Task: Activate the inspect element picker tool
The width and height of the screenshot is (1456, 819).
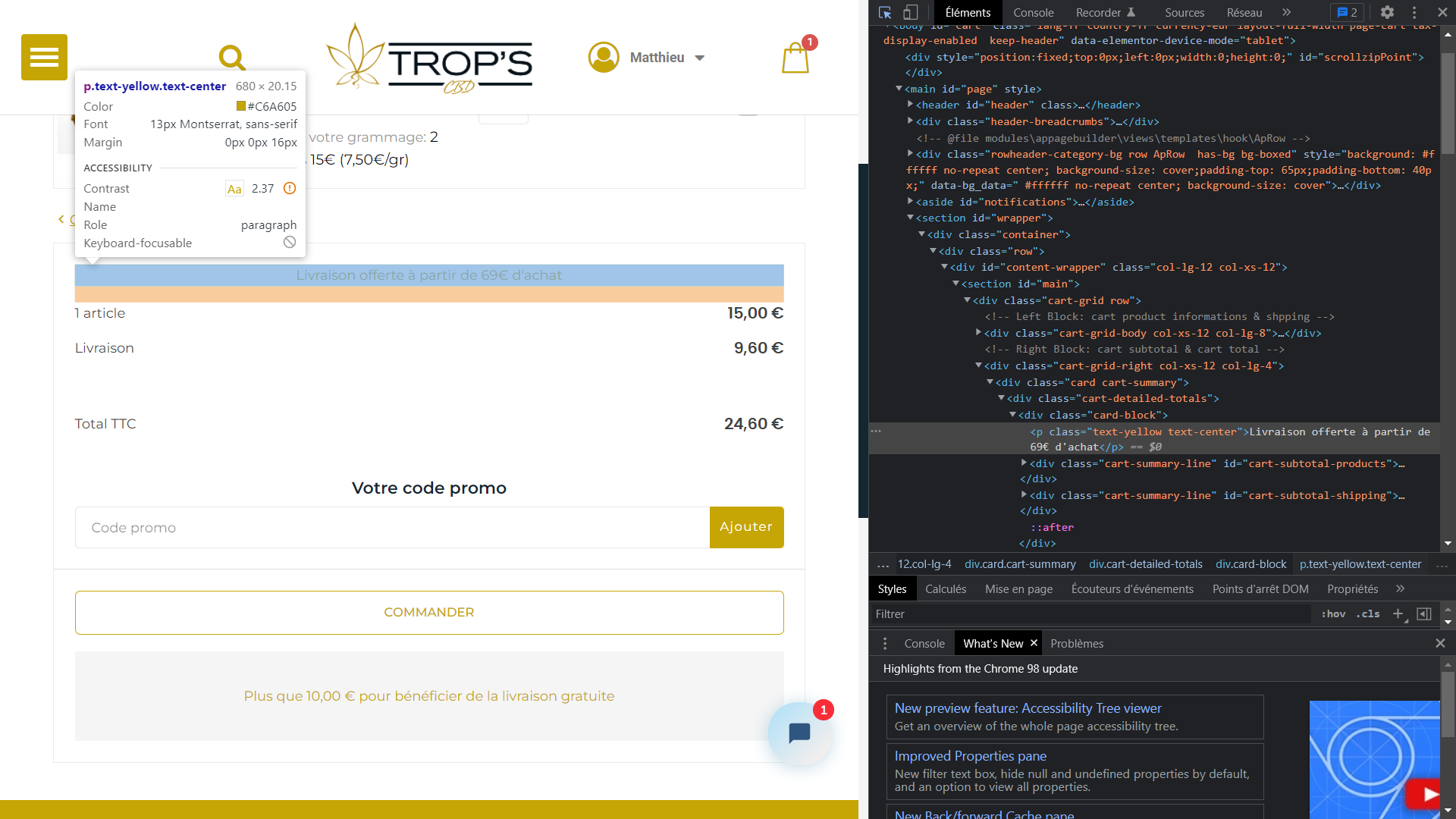Action: [x=885, y=12]
